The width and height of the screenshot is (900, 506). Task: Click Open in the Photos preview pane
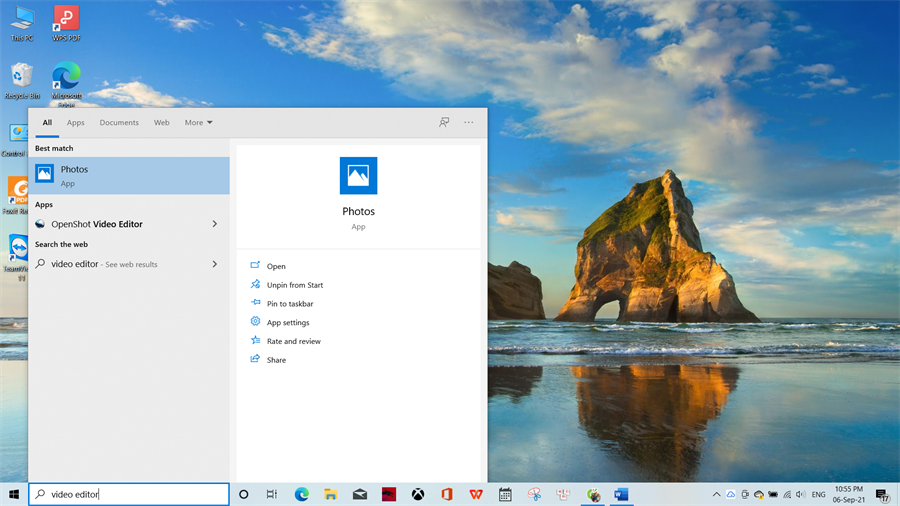click(x=276, y=266)
